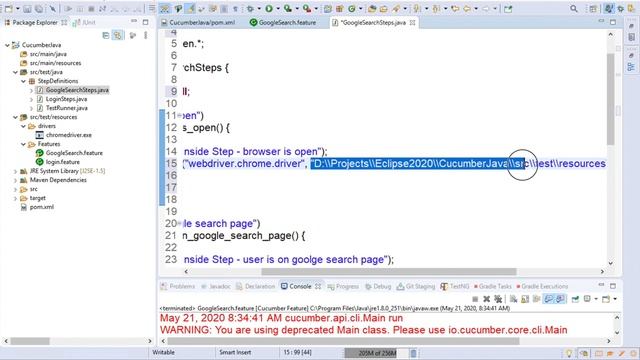Screen dimensions: 640x360
Task: Open the Git Staging view tab
Action: point(416,286)
